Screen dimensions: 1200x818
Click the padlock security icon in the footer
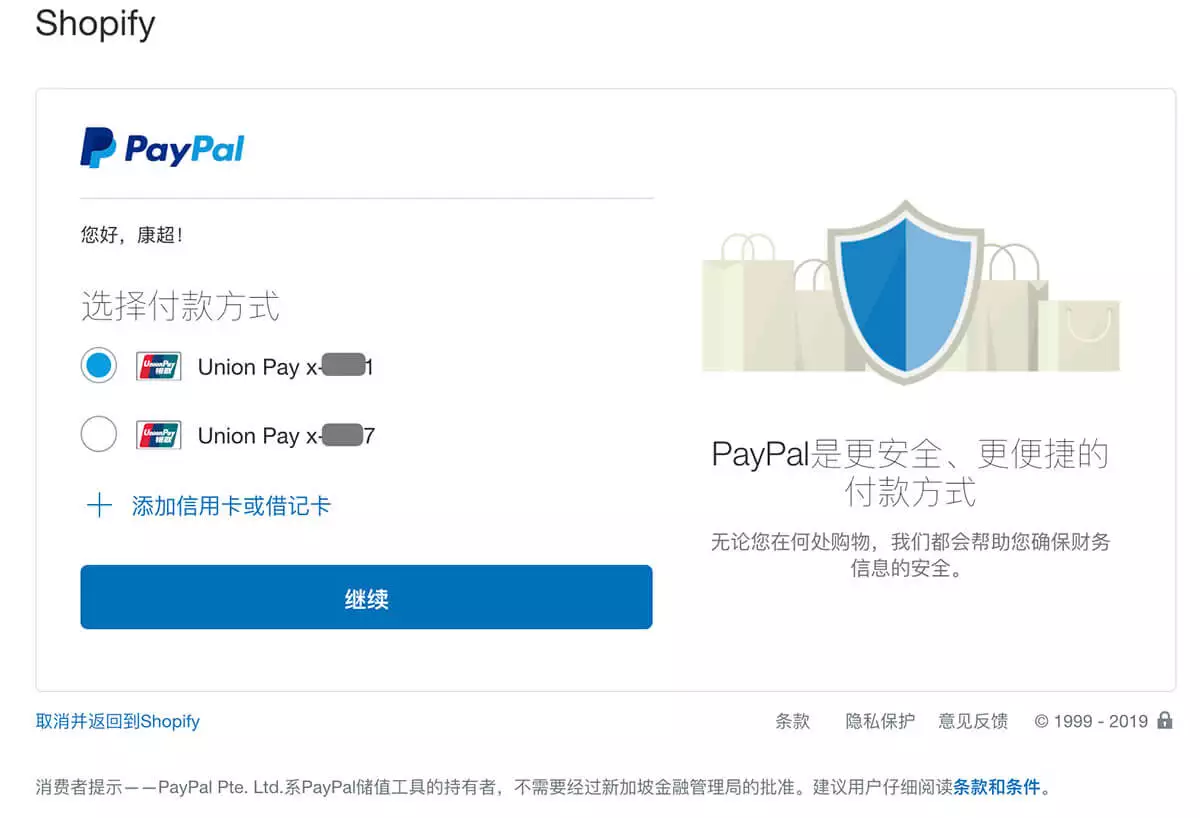tap(1164, 720)
